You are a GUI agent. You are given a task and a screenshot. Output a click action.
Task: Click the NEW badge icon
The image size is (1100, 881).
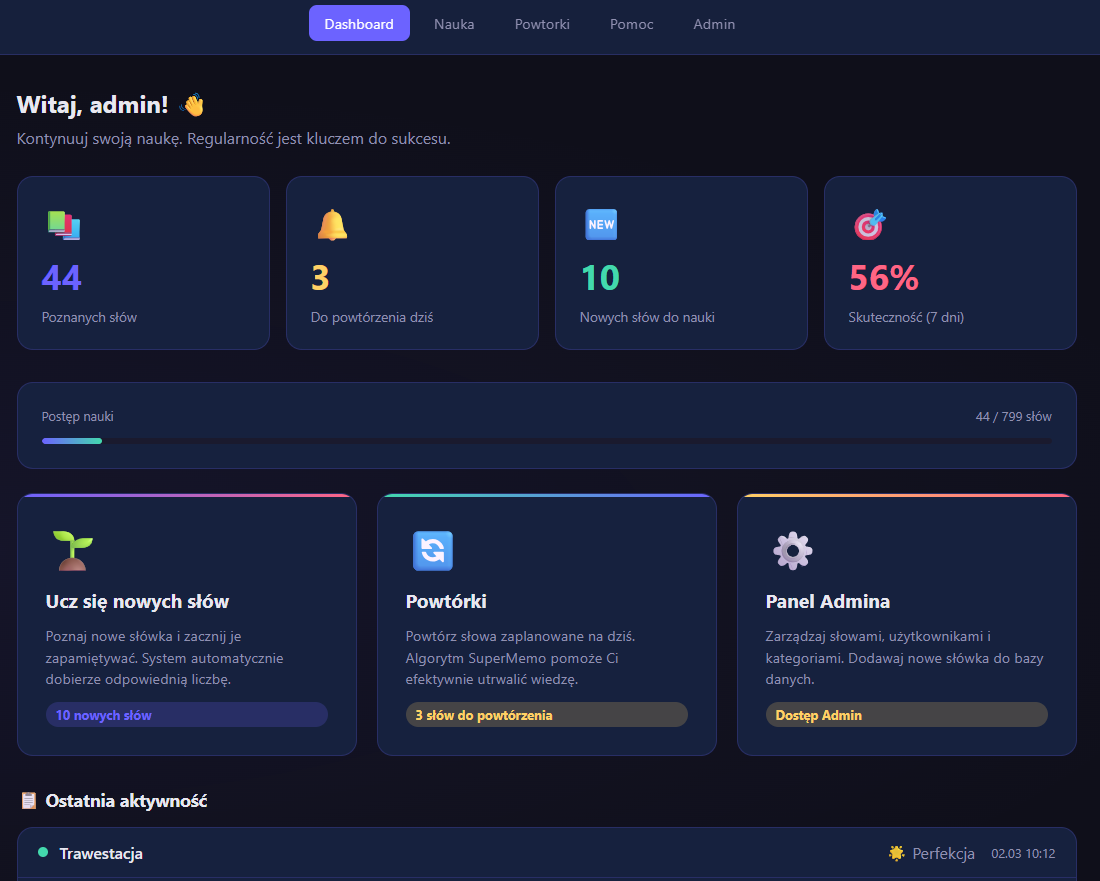pyautogui.click(x=601, y=224)
